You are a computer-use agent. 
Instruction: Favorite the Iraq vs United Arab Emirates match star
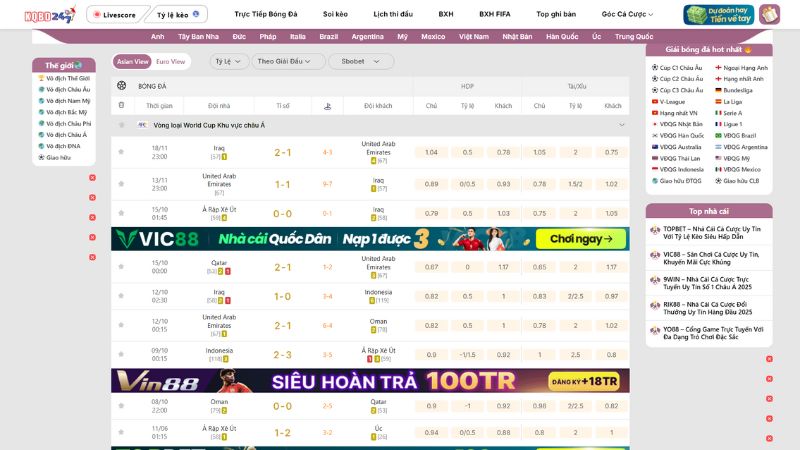click(x=121, y=152)
